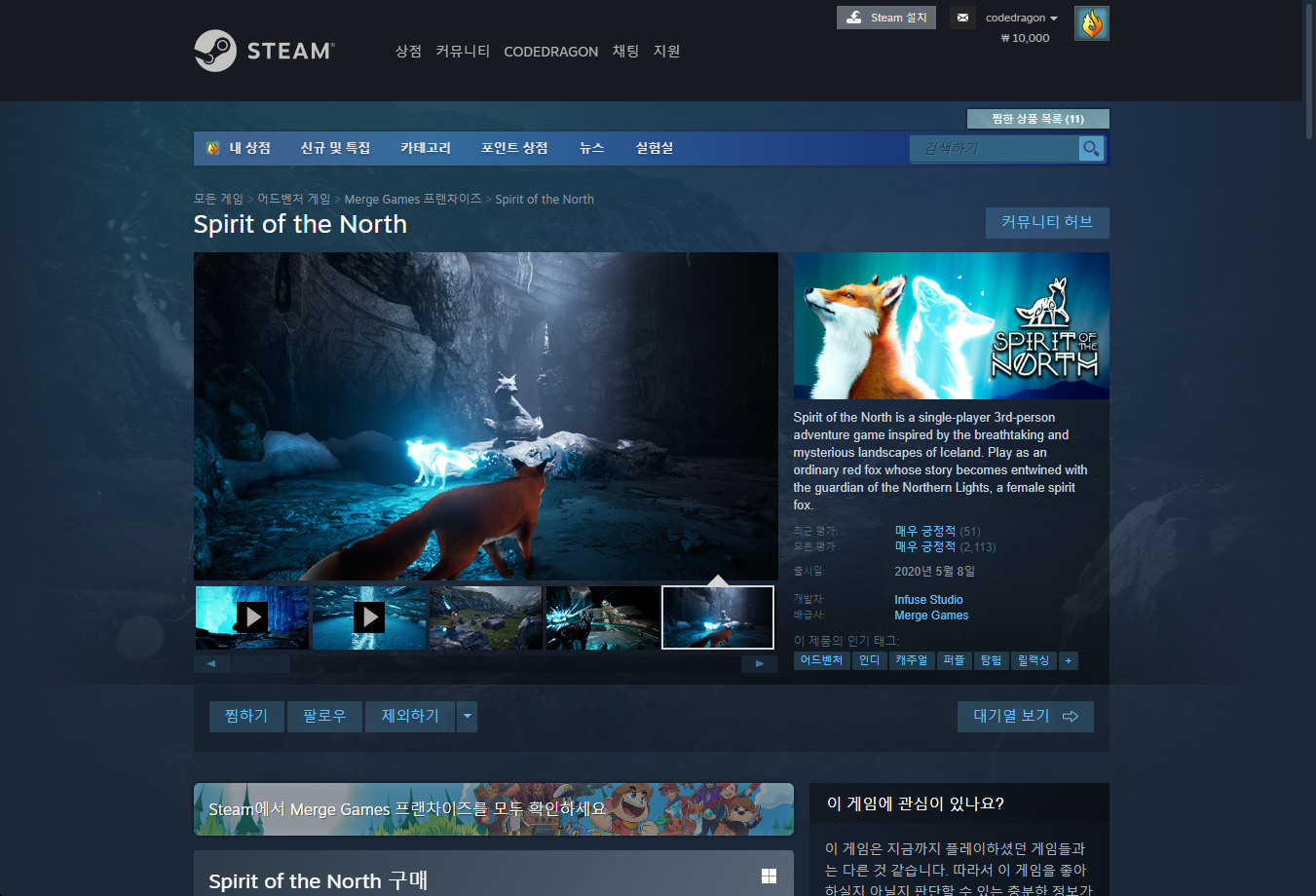Click the 내 상점 shield icon
The height and width of the screenshot is (896, 1316).
point(213,148)
